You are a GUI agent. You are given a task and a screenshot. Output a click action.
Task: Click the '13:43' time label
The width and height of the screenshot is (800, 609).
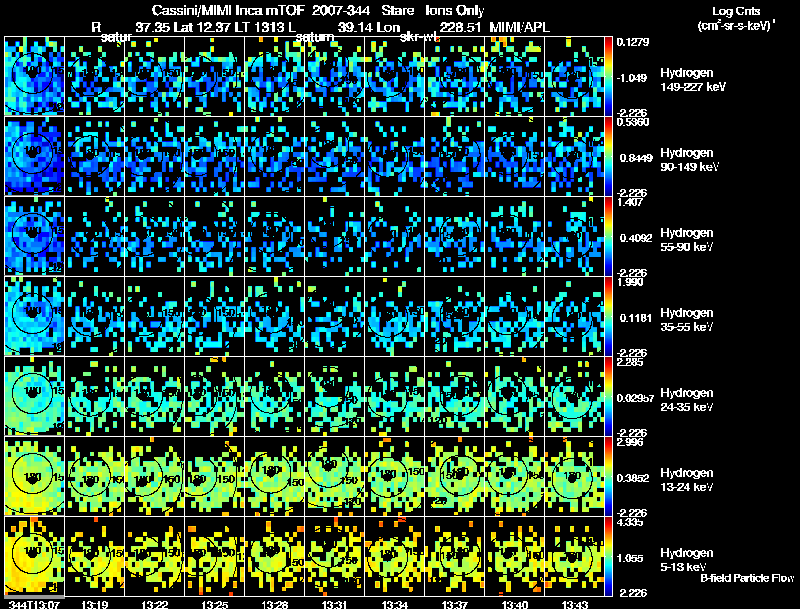point(574,604)
